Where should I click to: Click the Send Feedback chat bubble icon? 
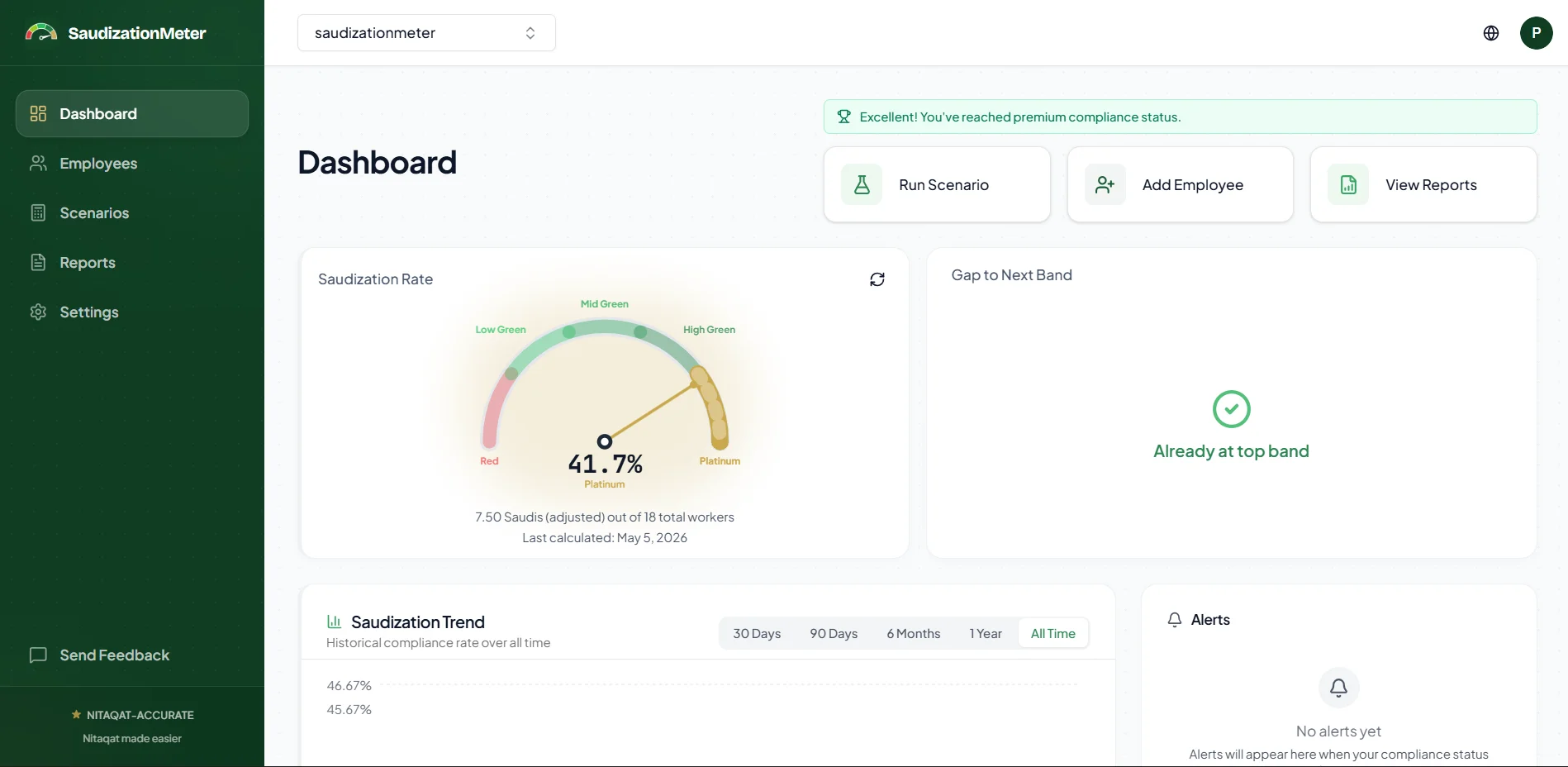(38, 655)
